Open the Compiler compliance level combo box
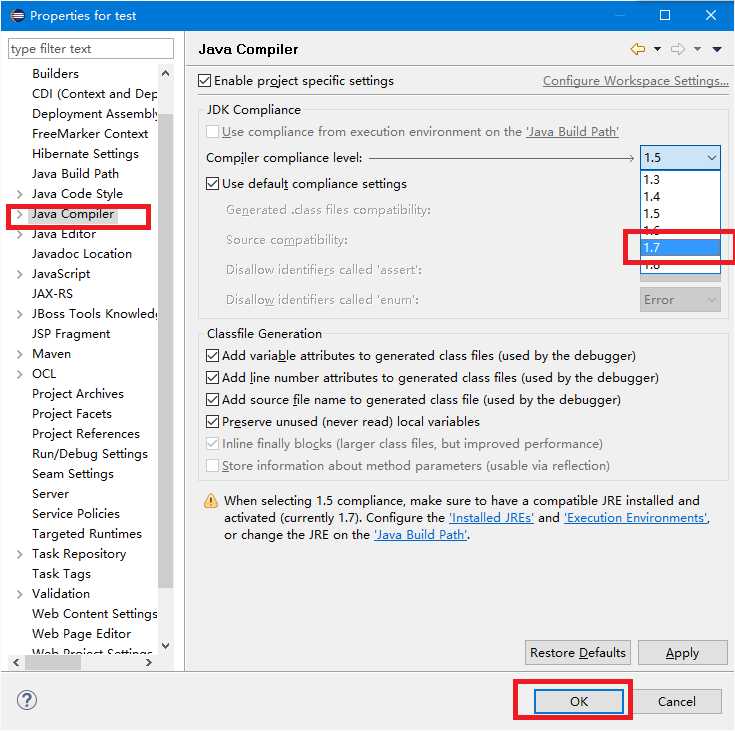735x731 pixels. point(680,158)
